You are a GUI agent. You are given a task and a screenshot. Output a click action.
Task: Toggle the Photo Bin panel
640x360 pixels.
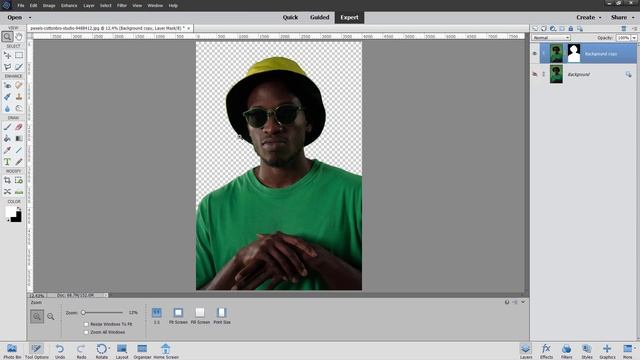click(x=12, y=351)
